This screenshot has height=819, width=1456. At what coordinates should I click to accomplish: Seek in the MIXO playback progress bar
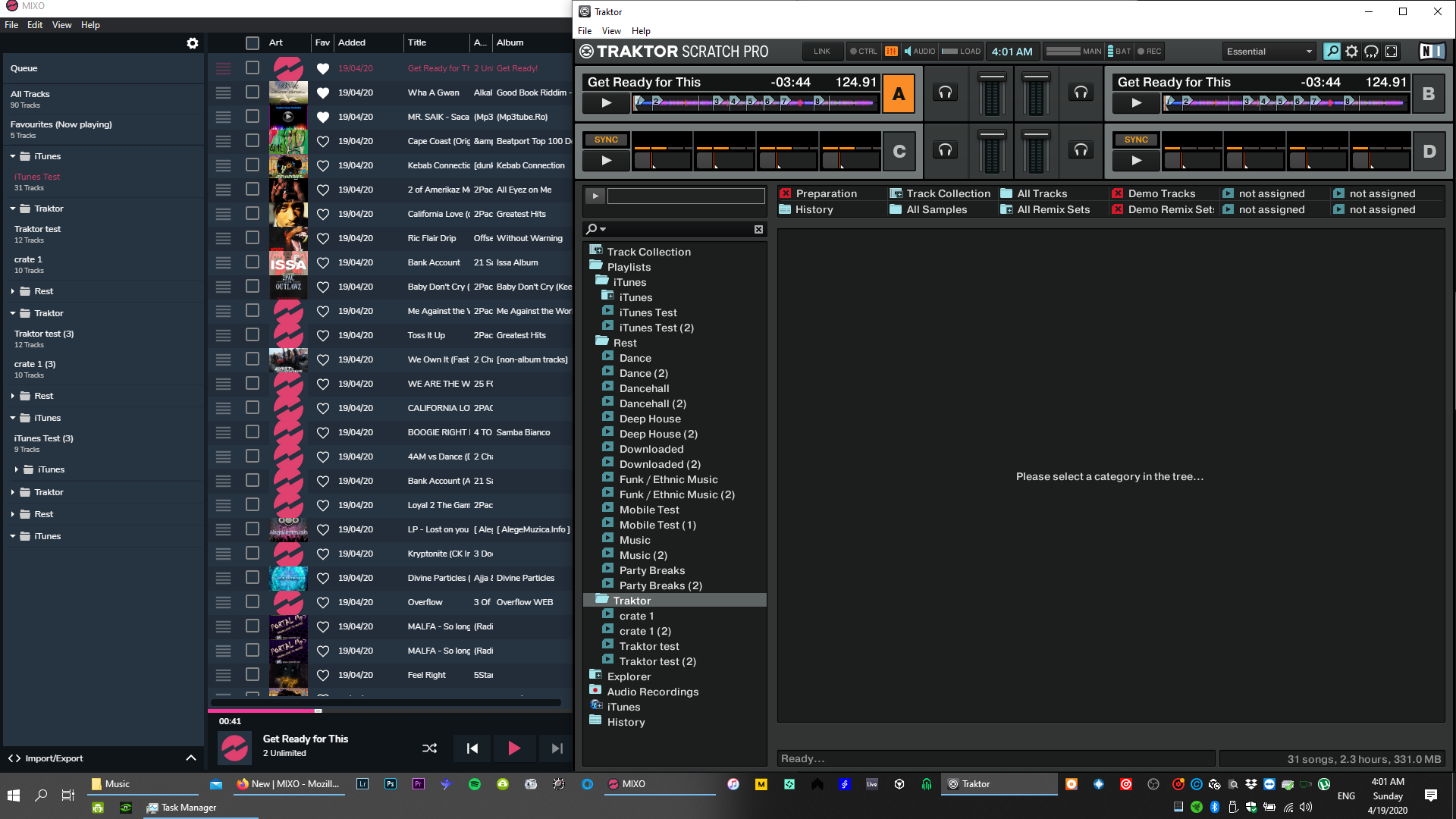(390, 711)
